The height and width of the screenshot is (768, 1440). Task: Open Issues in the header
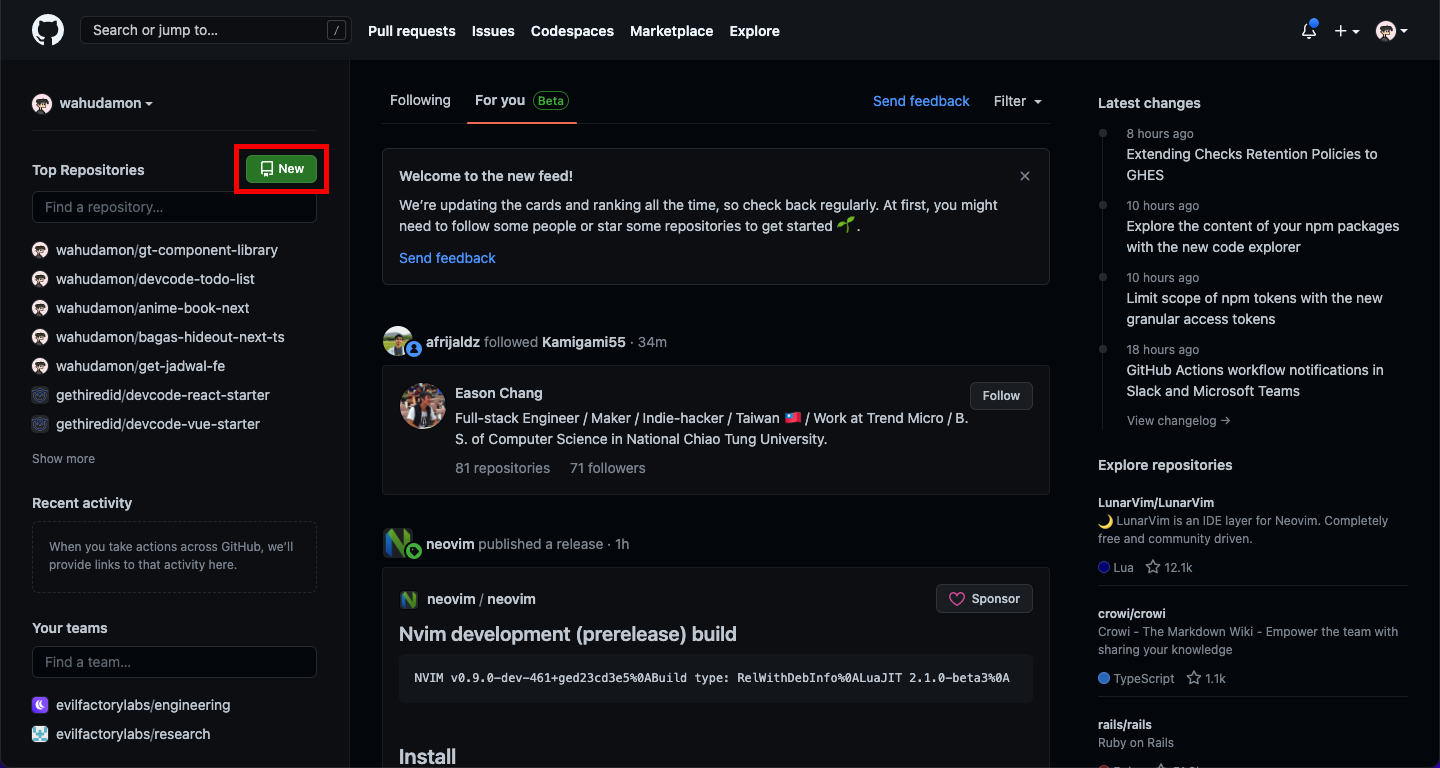tap(493, 31)
